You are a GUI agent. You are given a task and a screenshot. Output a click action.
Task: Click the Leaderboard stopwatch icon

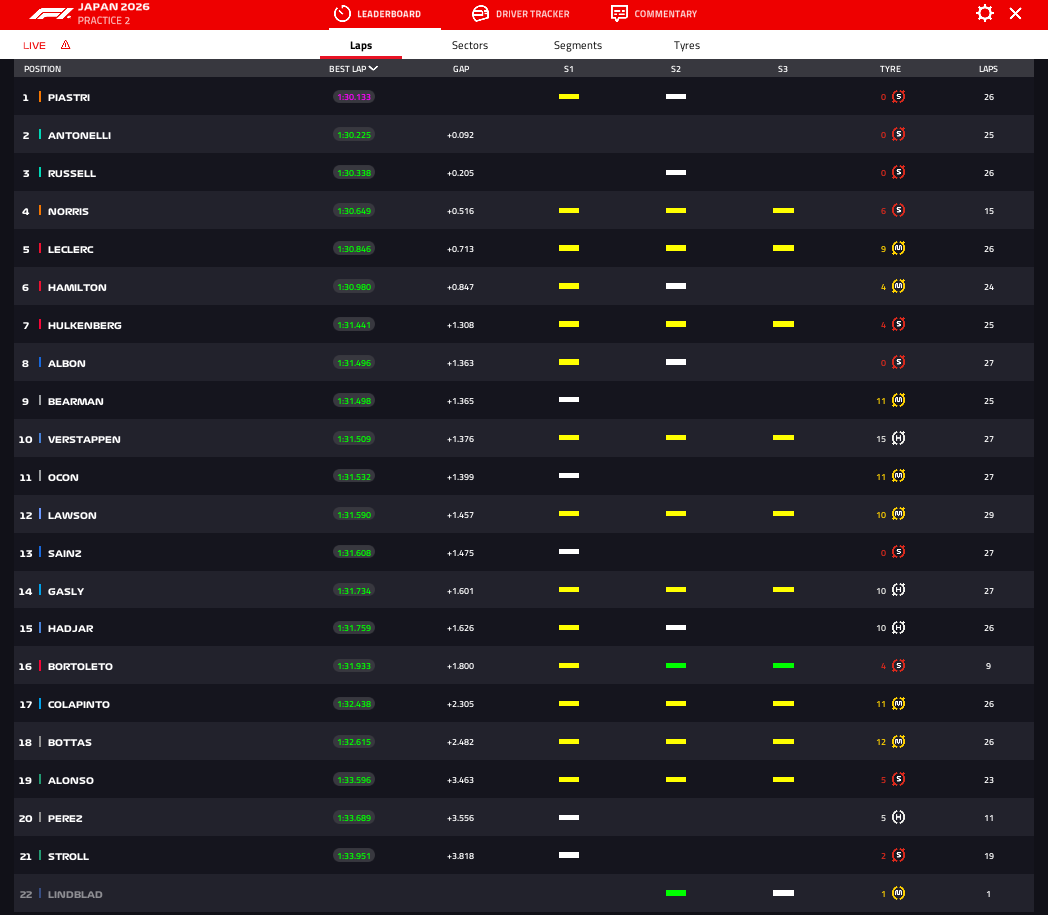[x=342, y=13]
